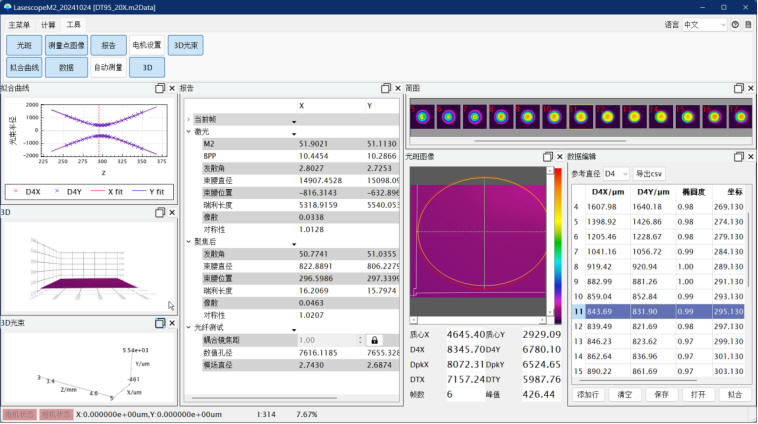The image size is (758, 424).
Task: Toggle the 3D toolbar button
Action: tap(147, 68)
